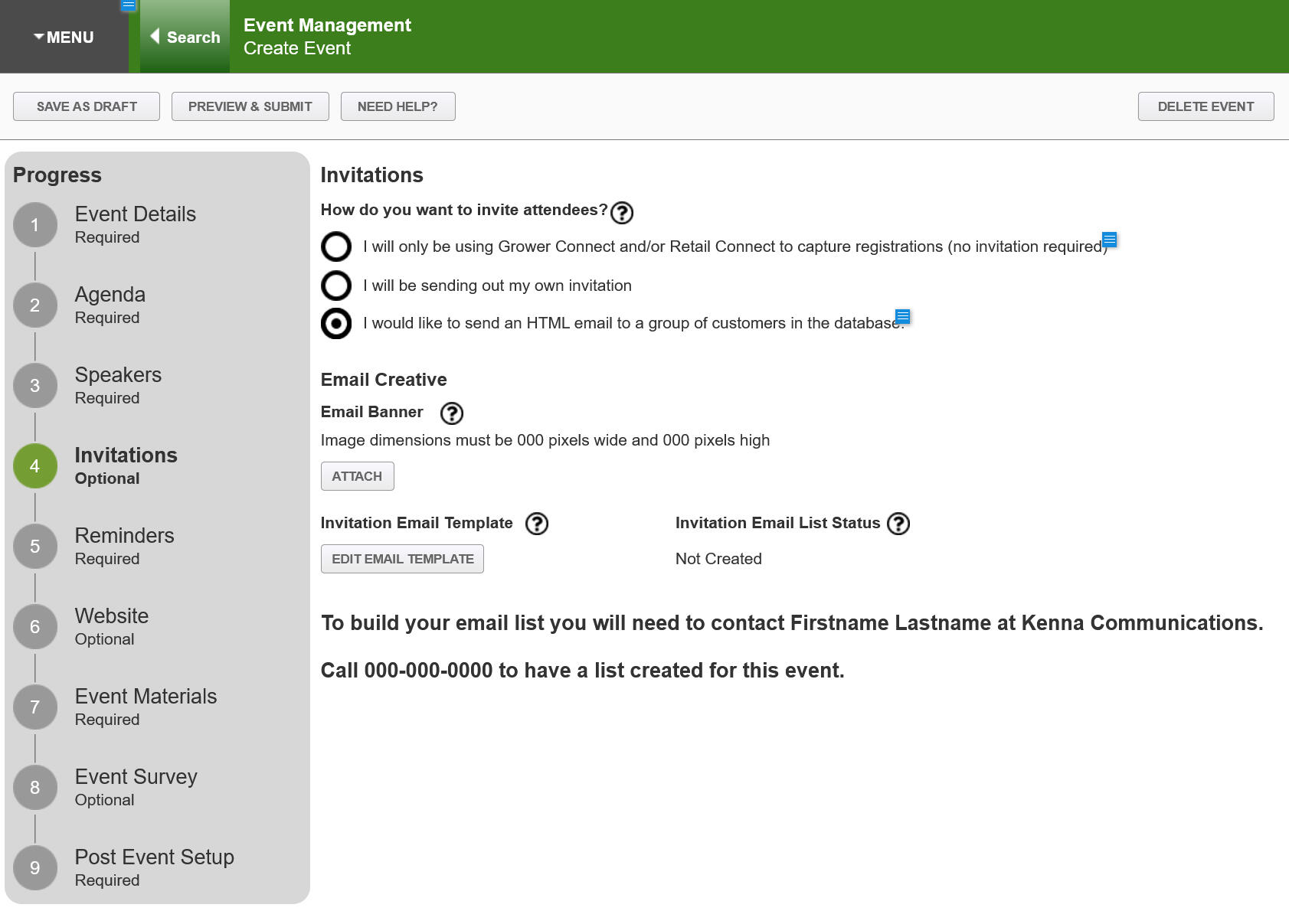Select Grower Connect registration only option
The width and height of the screenshot is (1289, 924).
[336, 247]
